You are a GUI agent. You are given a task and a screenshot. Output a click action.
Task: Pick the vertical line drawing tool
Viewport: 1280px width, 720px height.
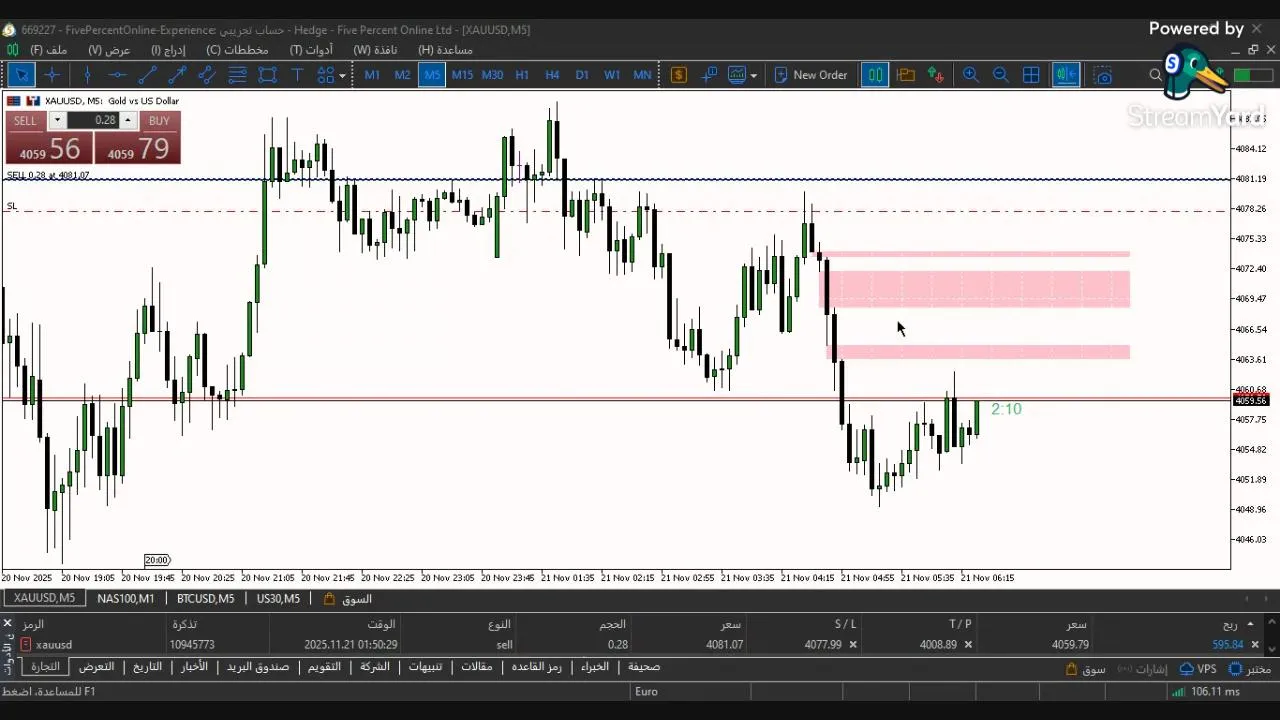(x=88, y=75)
